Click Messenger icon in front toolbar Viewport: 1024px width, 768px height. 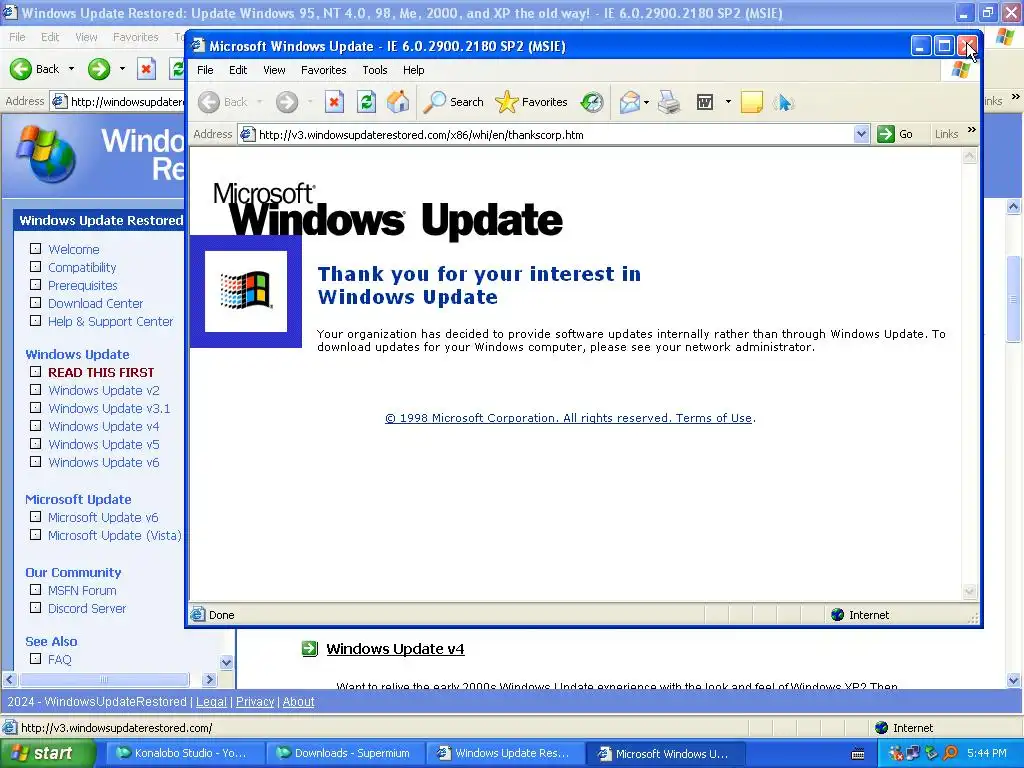(x=783, y=102)
